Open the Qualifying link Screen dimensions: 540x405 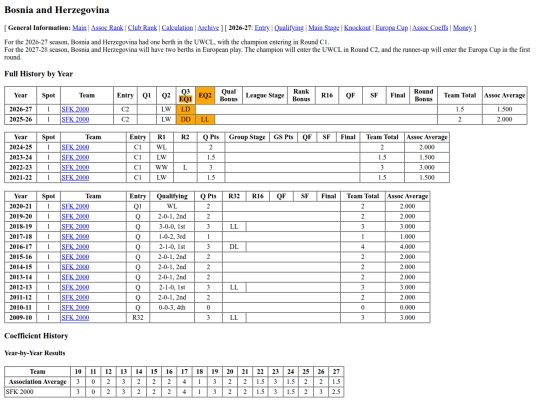coord(289,28)
